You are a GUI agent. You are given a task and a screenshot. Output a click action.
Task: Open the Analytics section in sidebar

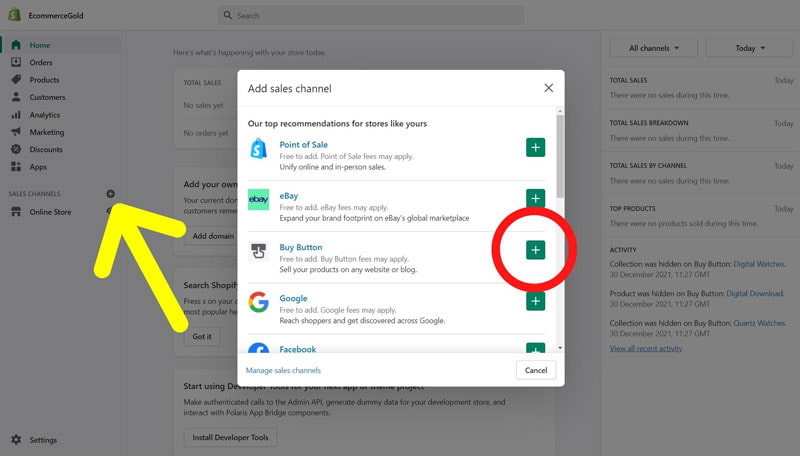(45, 115)
